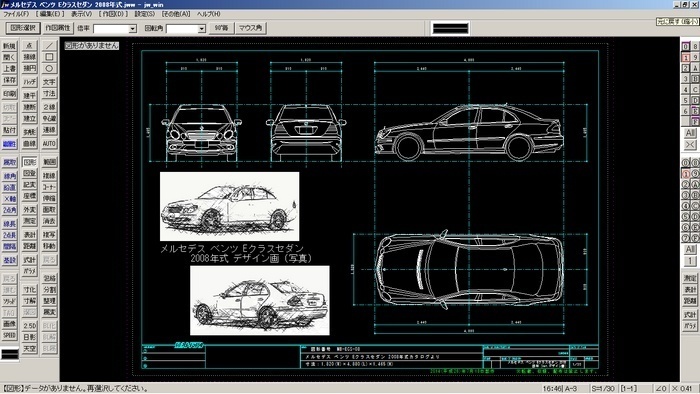Select the 消去 erase tool

pyautogui.click(x=49, y=221)
